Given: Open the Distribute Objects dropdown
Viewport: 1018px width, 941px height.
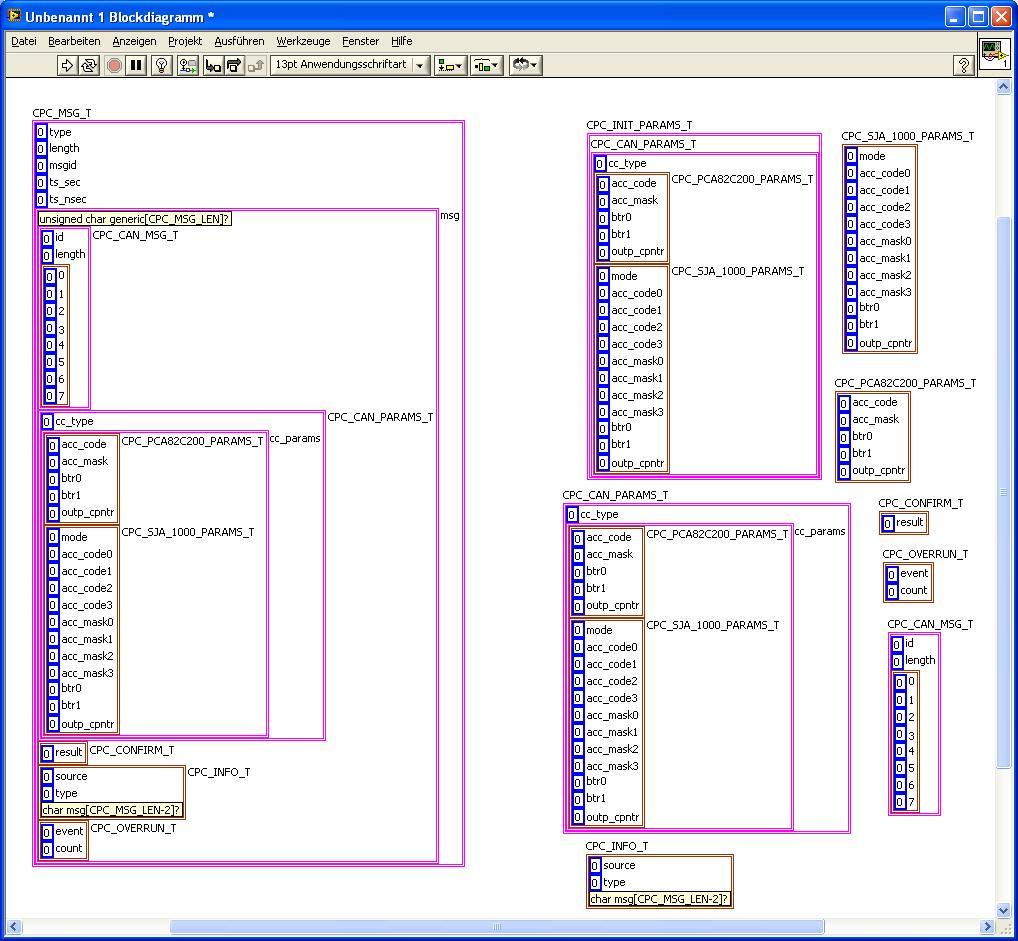Looking at the screenshot, I should tap(486, 65).
